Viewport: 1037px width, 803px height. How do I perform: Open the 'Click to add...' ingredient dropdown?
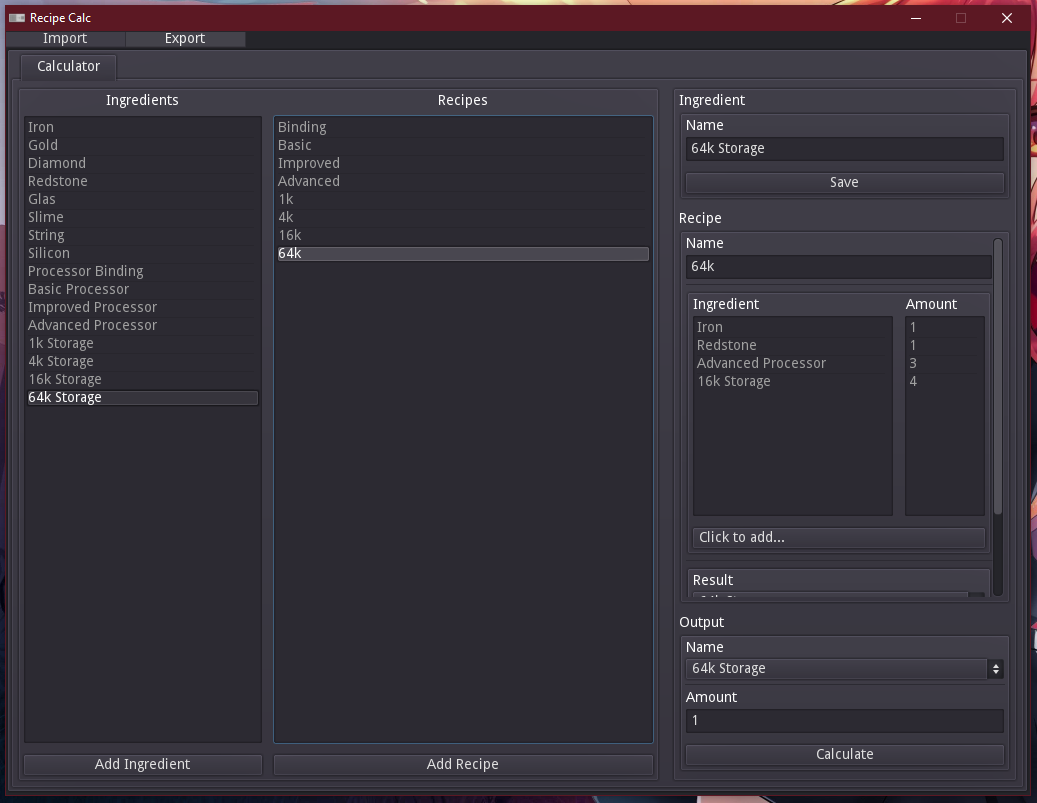[x=838, y=537]
